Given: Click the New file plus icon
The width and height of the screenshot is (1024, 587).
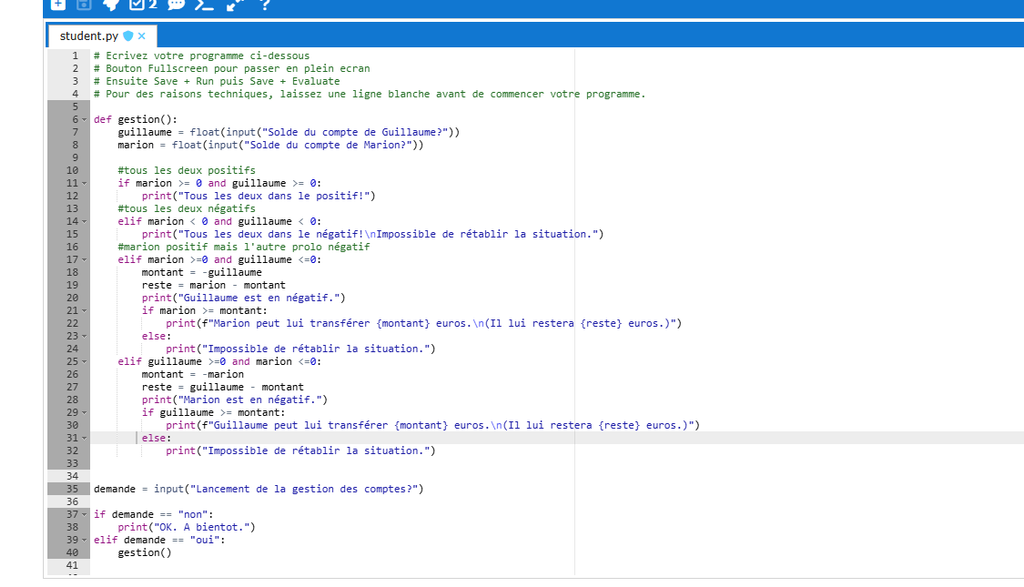Looking at the screenshot, I should coord(57,4).
